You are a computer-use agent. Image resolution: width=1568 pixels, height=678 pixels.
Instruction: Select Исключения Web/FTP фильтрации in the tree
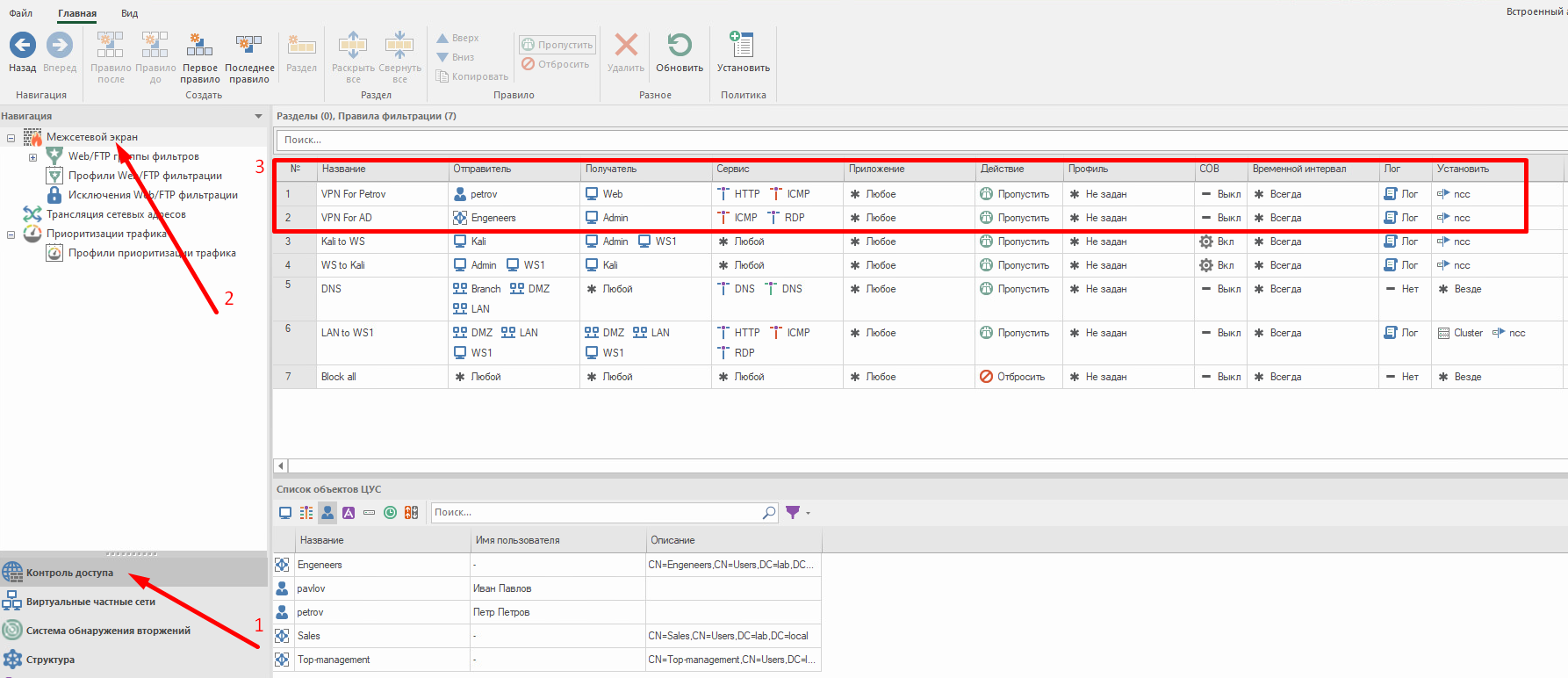click(x=154, y=195)
